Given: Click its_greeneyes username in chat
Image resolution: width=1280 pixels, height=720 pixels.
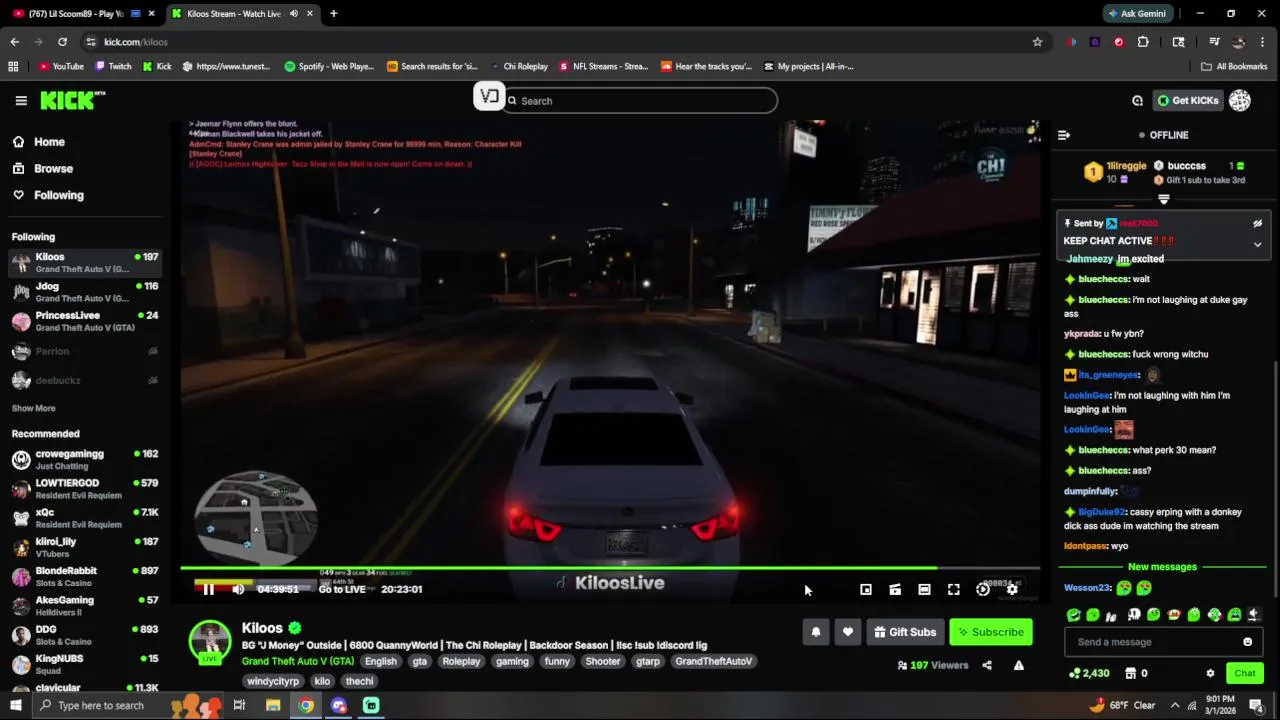Looking at the screenshot, I should (1108, 375).
